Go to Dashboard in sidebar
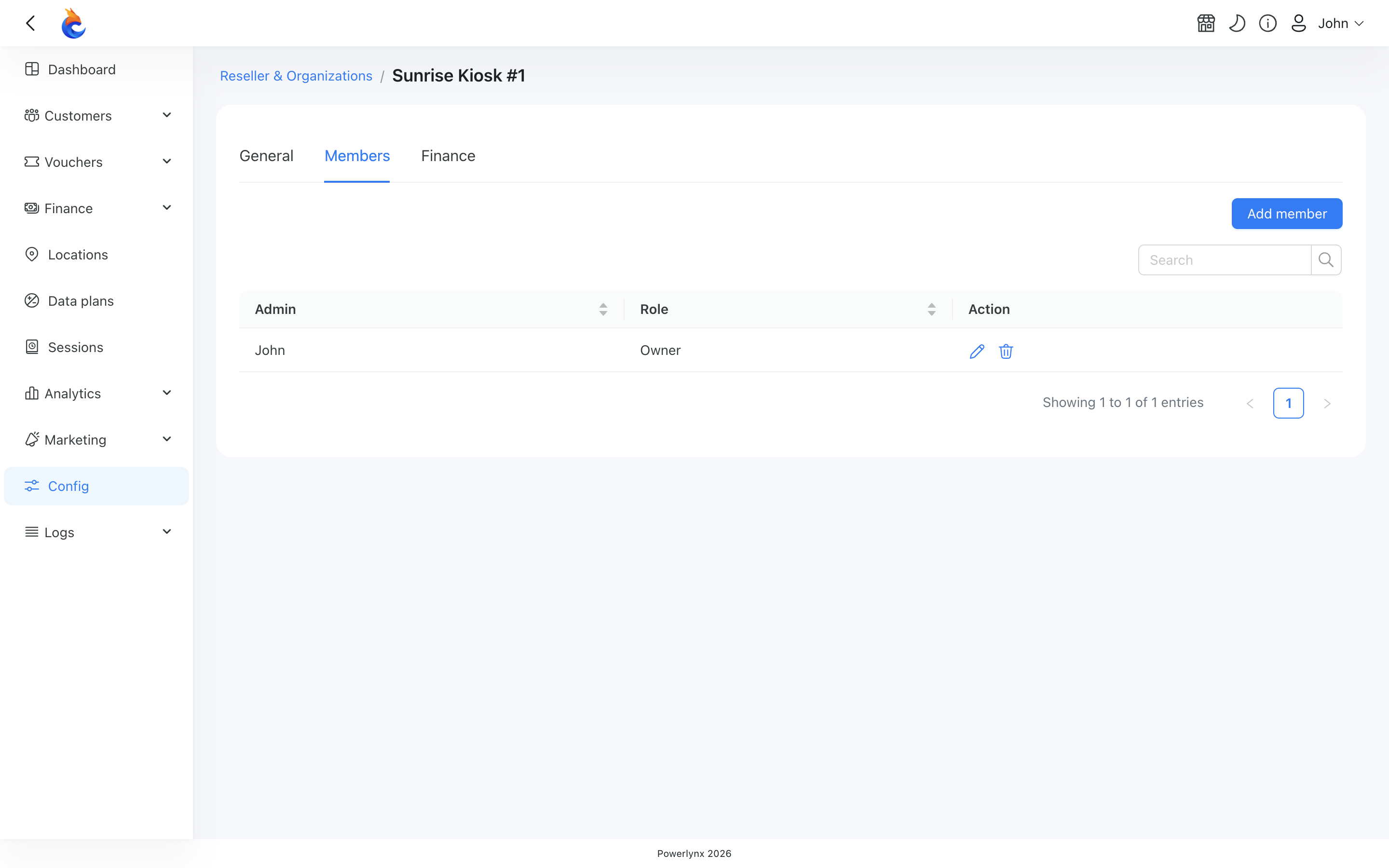Viewport: 1389px width, 868px height. point(96,69)
